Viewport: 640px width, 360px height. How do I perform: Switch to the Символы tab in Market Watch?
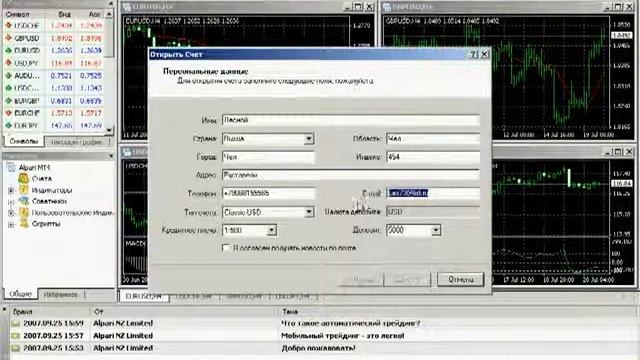coord(24,141)
